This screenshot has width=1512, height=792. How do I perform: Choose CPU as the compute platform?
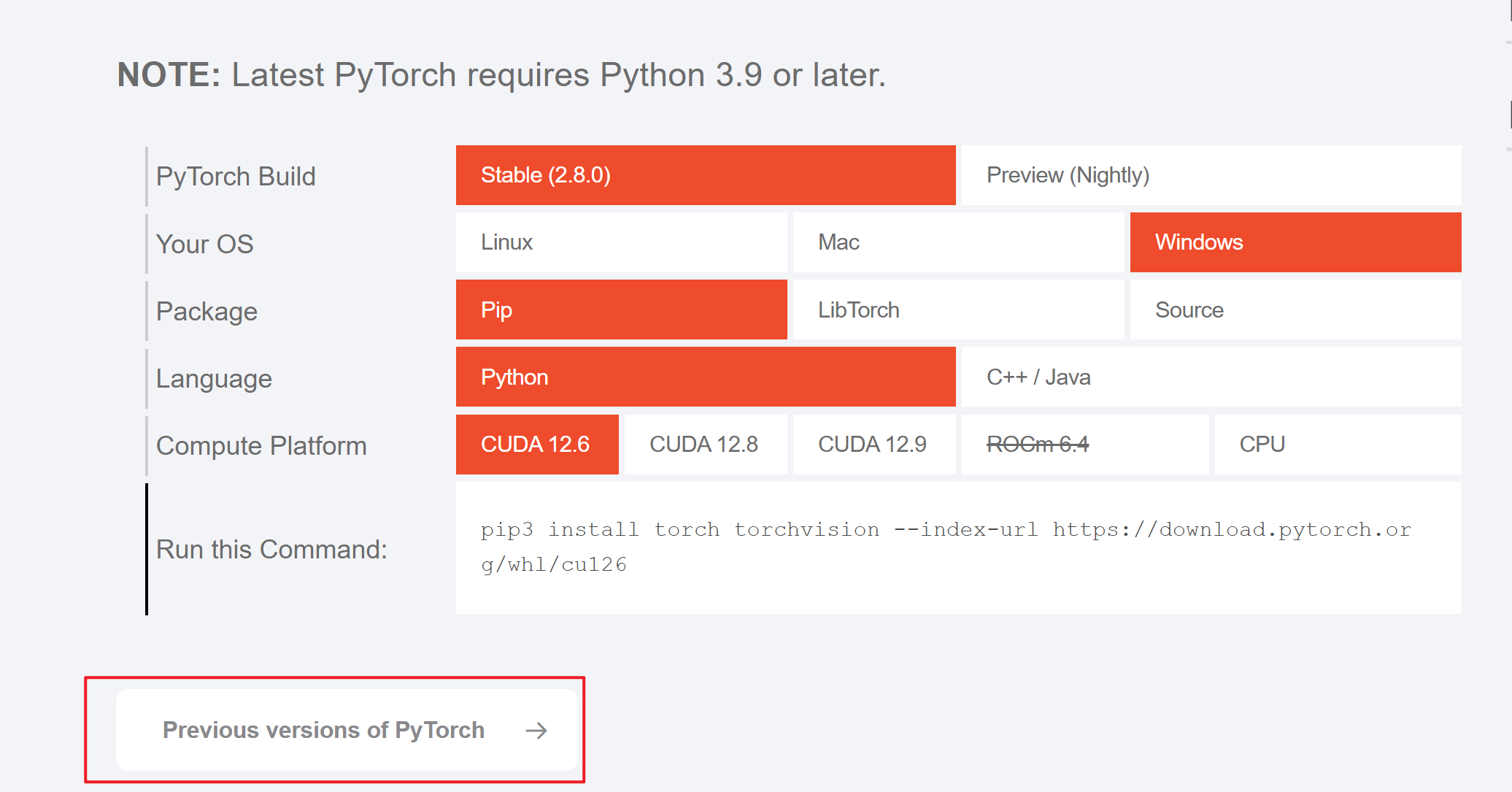pos(1338,445)
